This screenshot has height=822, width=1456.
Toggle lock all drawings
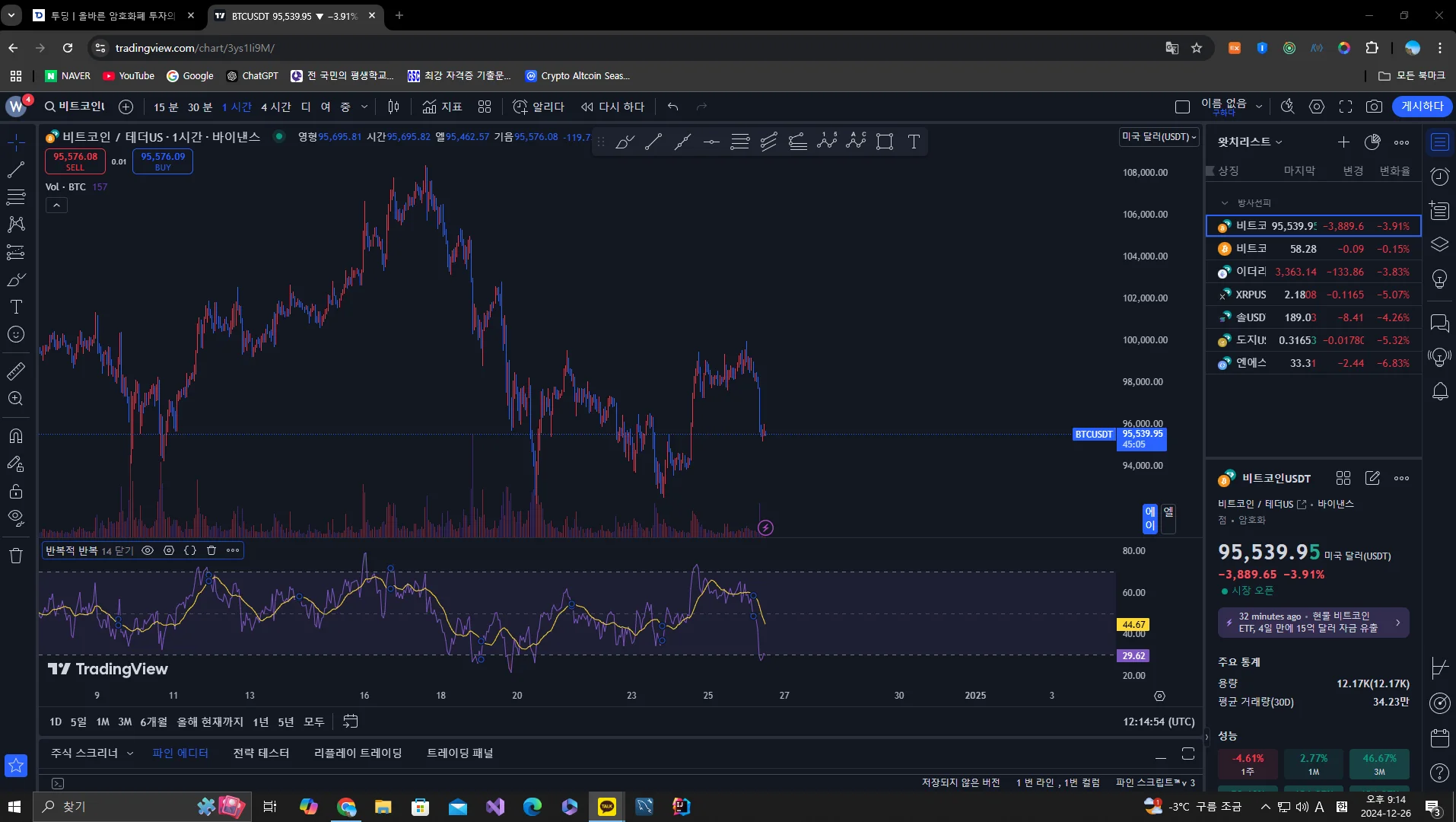point(16,491)
